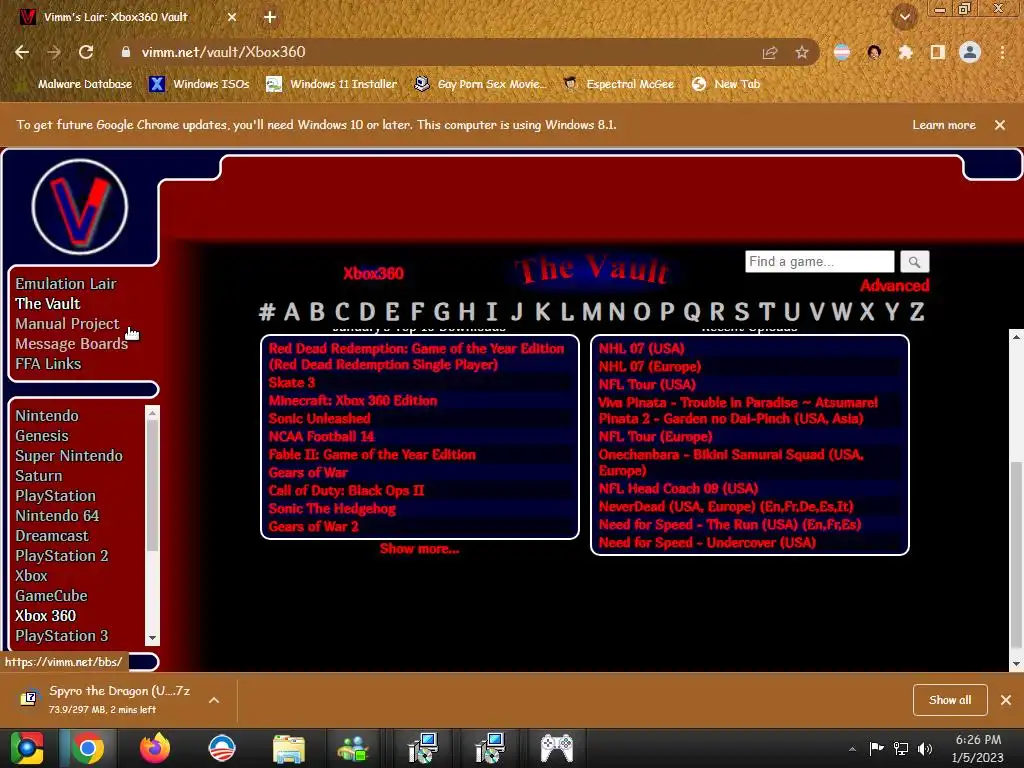Go to Emulation Lair in sidebar
The image size is (1024, 768).
(x=66, y=284)
